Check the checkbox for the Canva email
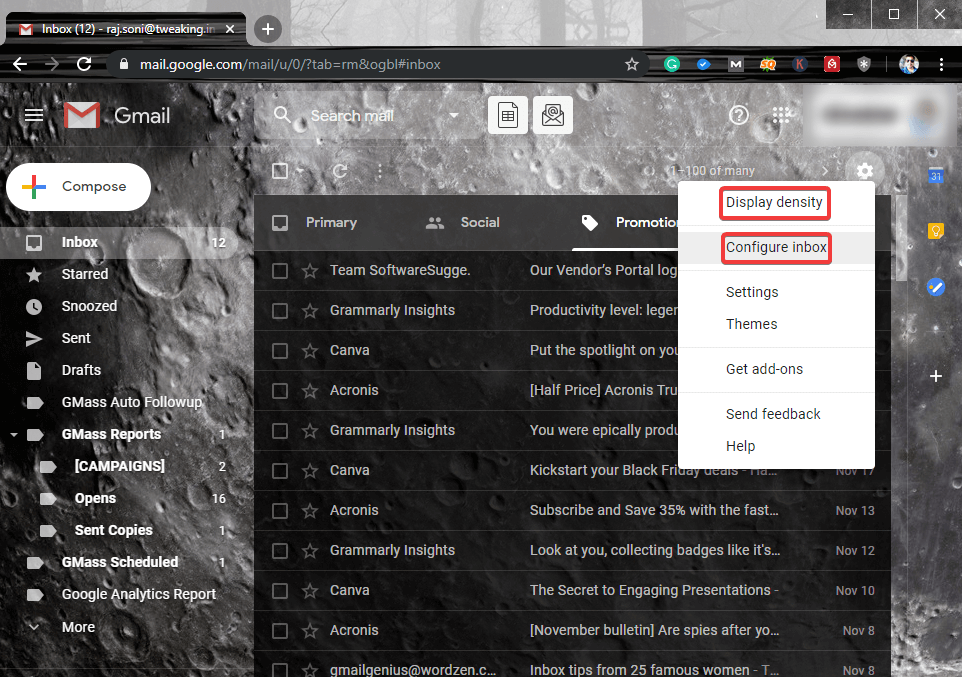 pos(279,350)
